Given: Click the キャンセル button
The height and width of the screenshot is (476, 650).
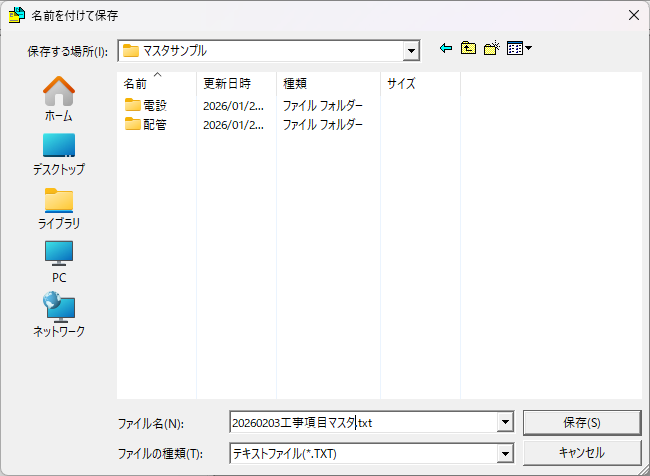Looking at the screenshot, I should [582, 453].
